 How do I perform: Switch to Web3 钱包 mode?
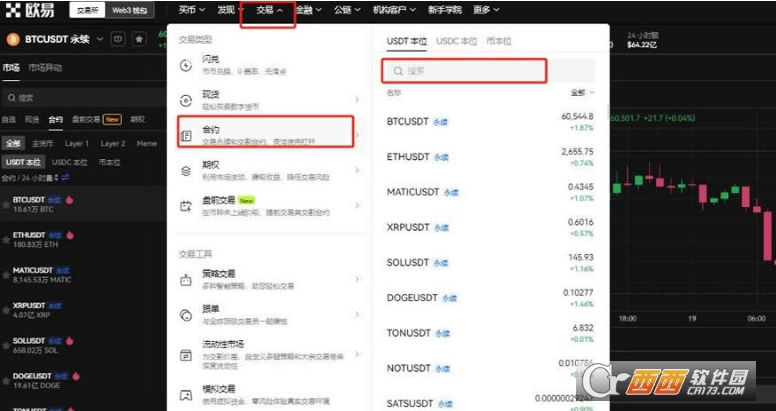point(127,11)
